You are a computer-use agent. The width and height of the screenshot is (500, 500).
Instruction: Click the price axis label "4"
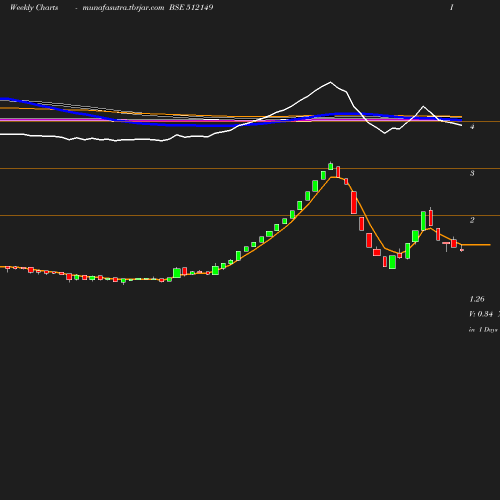pyautogui.click(x=472, y=126)
